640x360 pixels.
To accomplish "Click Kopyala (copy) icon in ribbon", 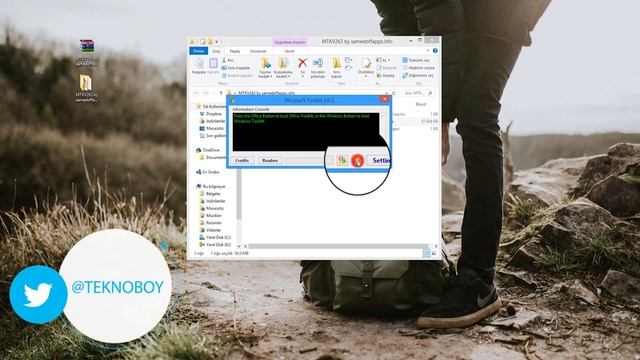I will 199,66.
